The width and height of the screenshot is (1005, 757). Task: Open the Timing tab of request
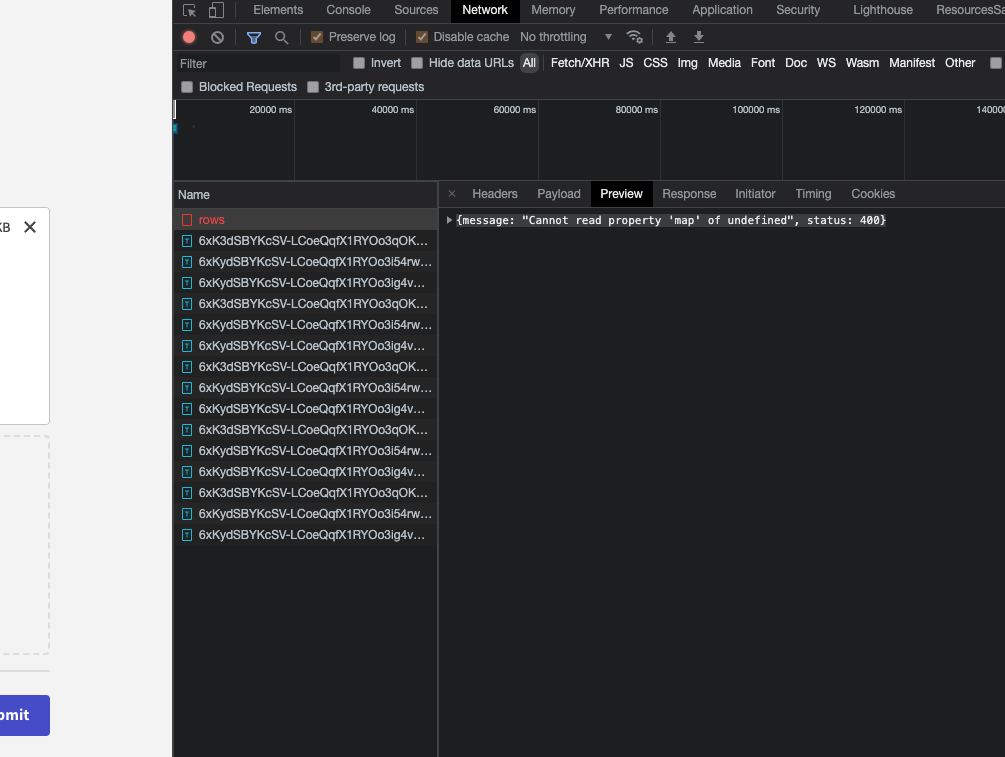[813, 194]
